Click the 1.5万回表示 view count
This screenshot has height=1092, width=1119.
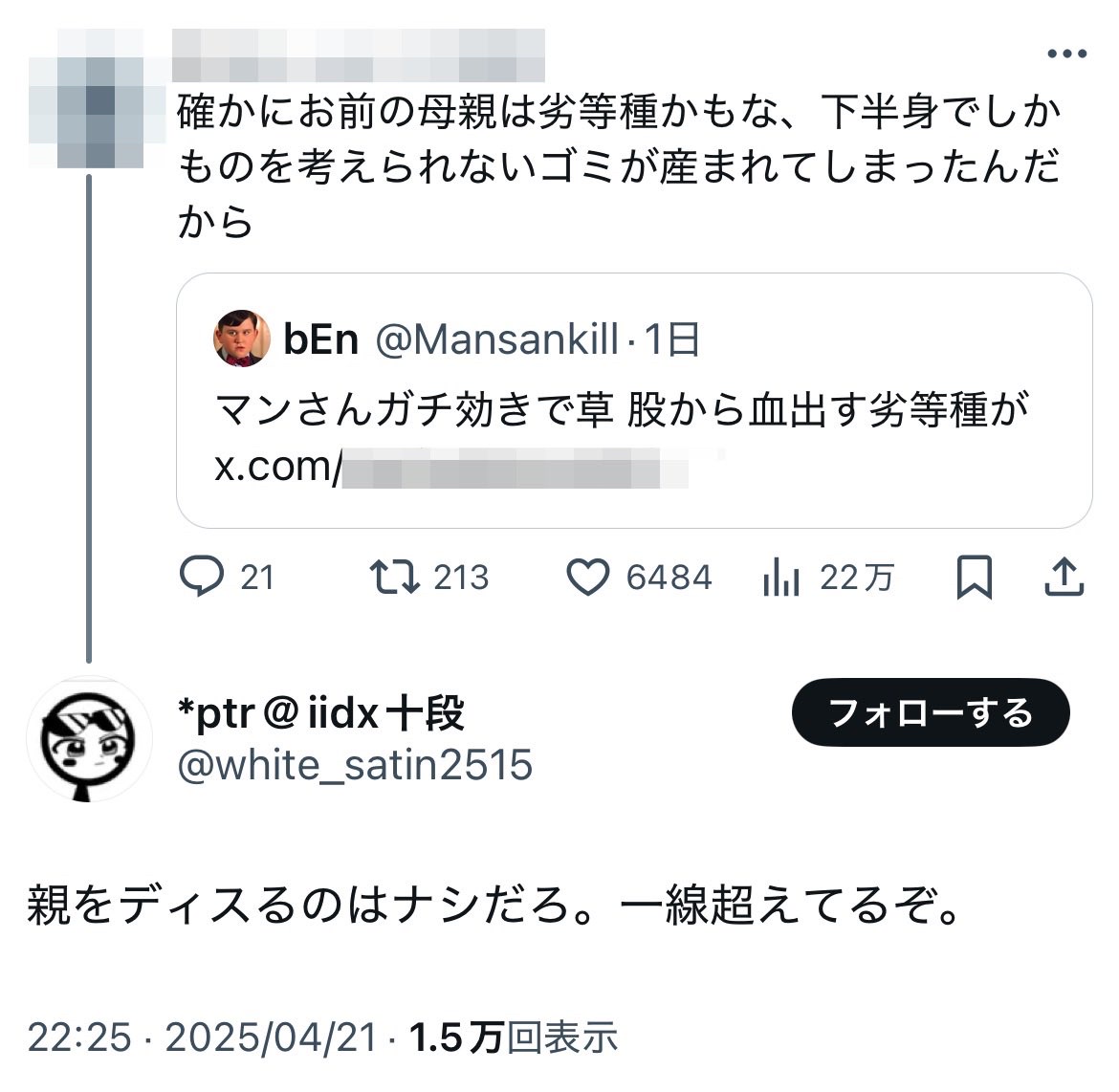click(x=514, y=1037)
